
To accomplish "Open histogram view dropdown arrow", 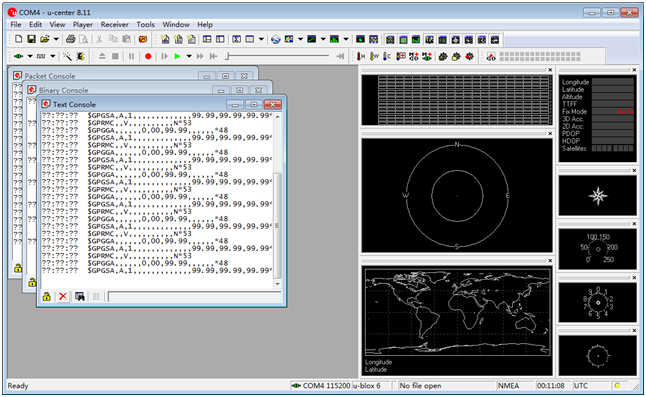I will point(346,40).
